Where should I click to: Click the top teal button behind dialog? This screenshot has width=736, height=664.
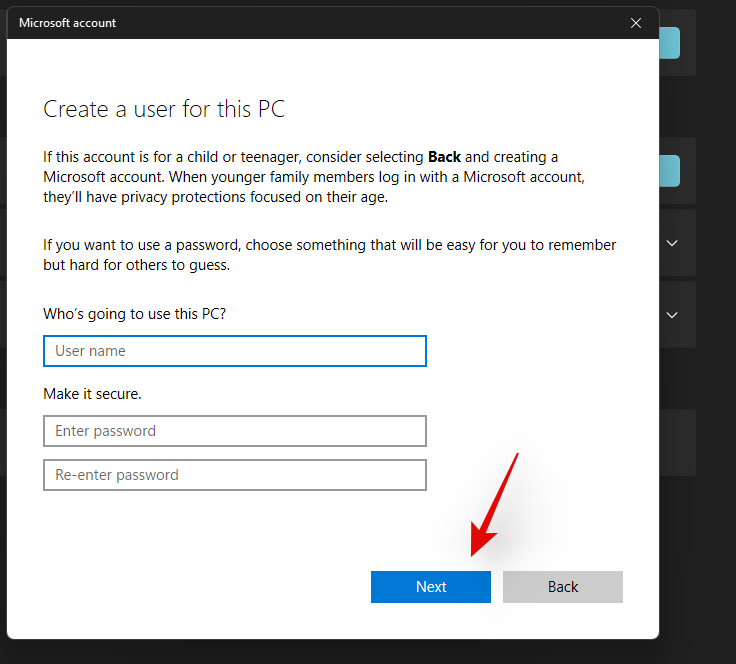pyautogui.click(x=670, y=43)
